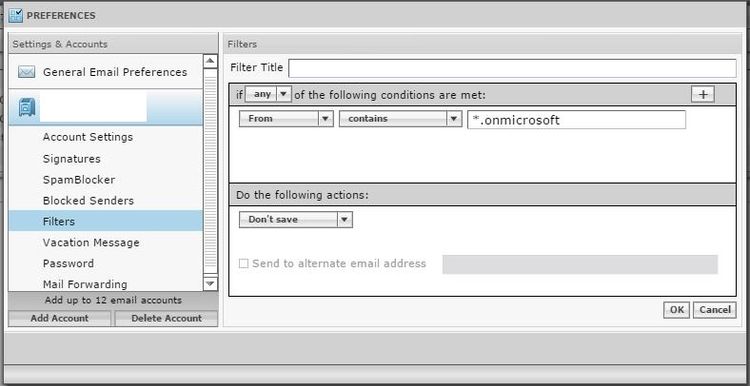Click Delete Account button
This screenshot has width=750, height=386.
166,319
